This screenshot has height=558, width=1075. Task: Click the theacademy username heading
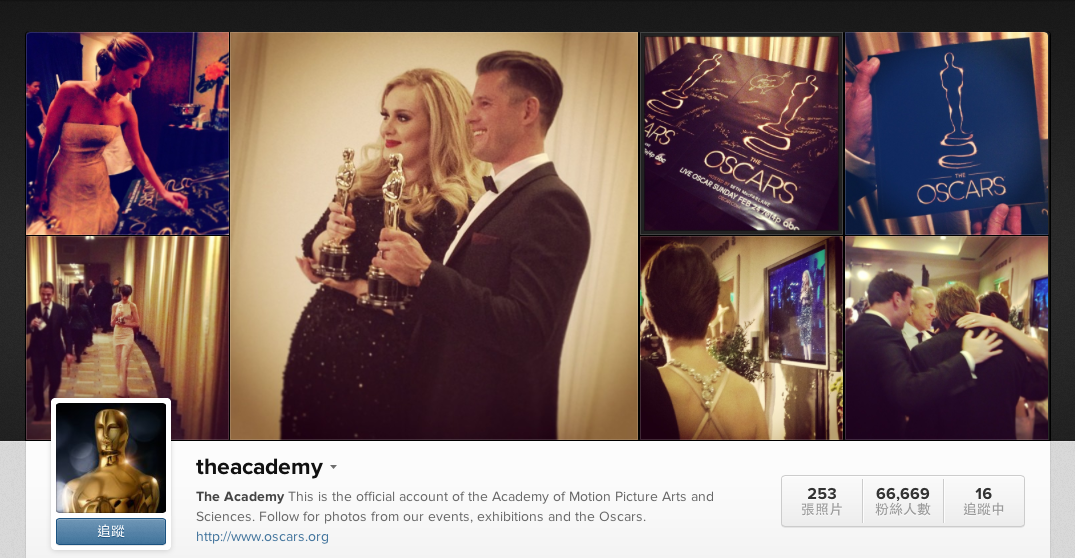tap(259, 467)
